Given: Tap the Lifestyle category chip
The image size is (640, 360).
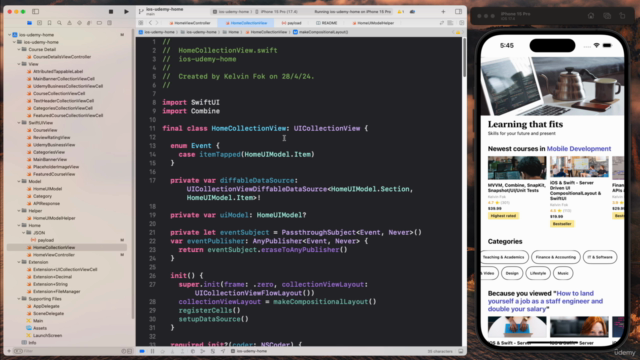Looking at the screenshot, I should click(x=538, y=273).
